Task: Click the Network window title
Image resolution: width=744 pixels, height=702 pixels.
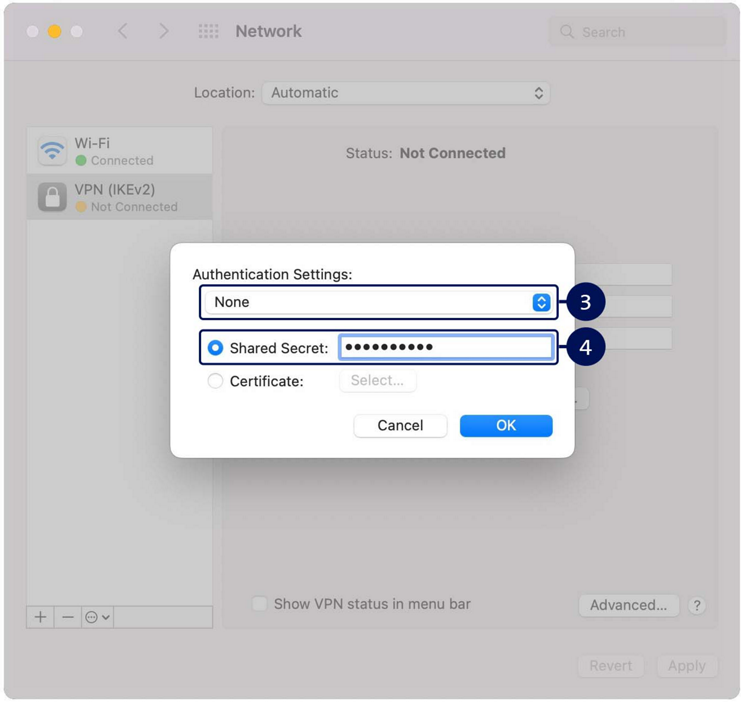Action: (269, 31)
